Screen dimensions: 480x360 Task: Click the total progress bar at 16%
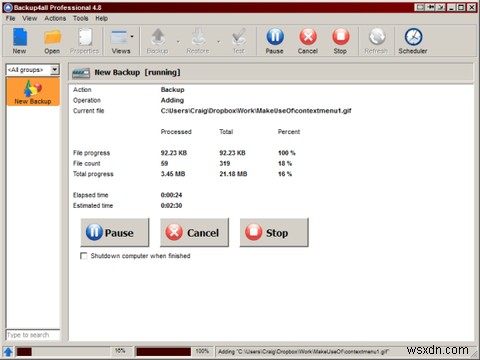click(63, 351)
